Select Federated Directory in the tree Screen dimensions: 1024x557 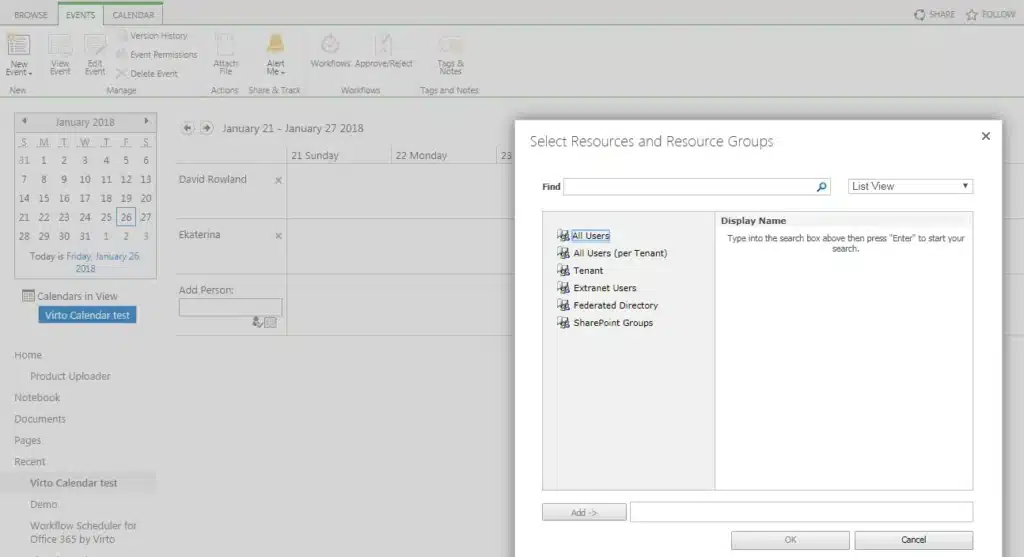[x=616, y=305]
